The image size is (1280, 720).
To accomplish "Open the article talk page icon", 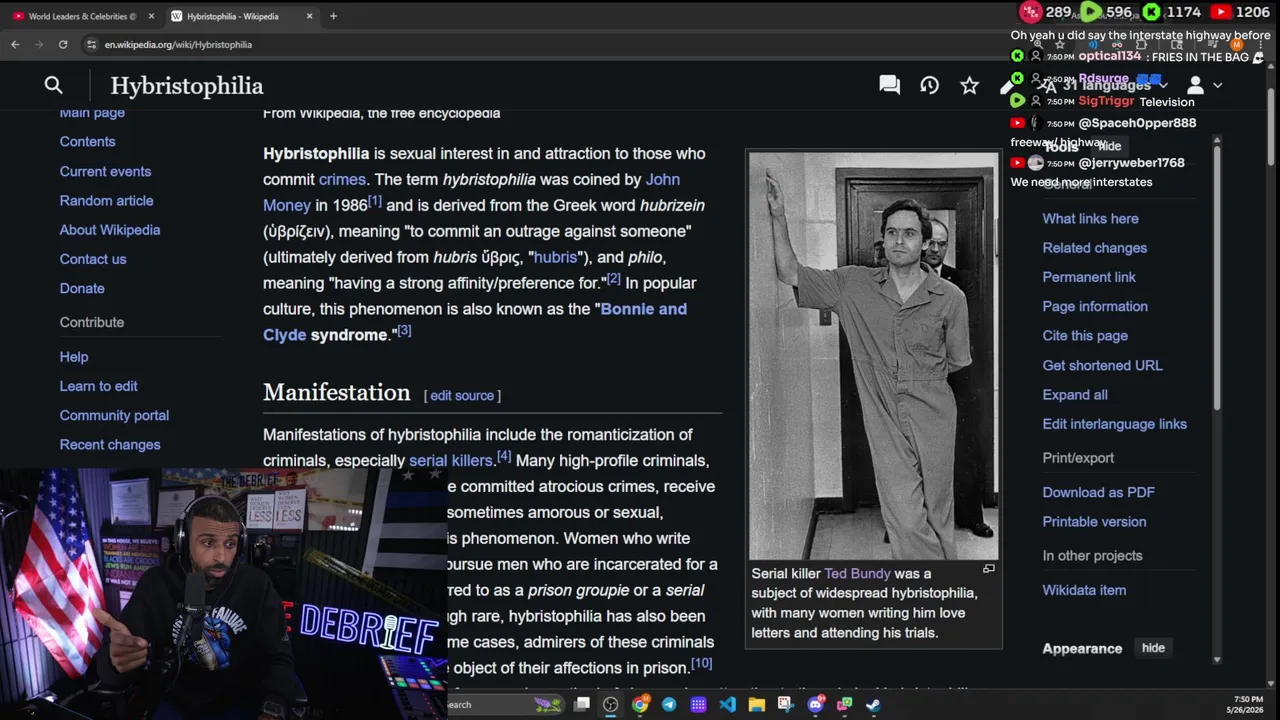I will [889, 86].
